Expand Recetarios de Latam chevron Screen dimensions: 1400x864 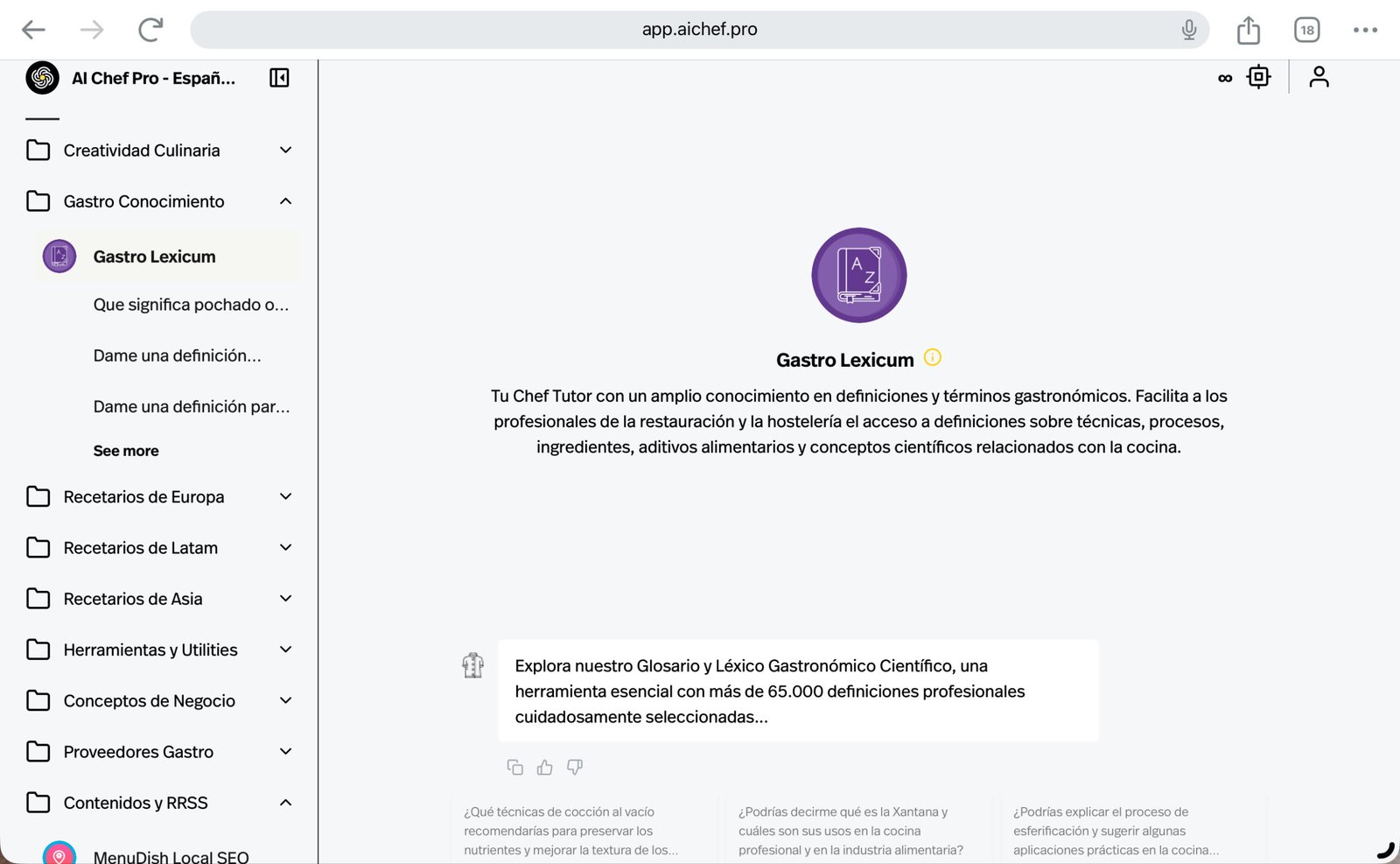click(x=285, y=547)
